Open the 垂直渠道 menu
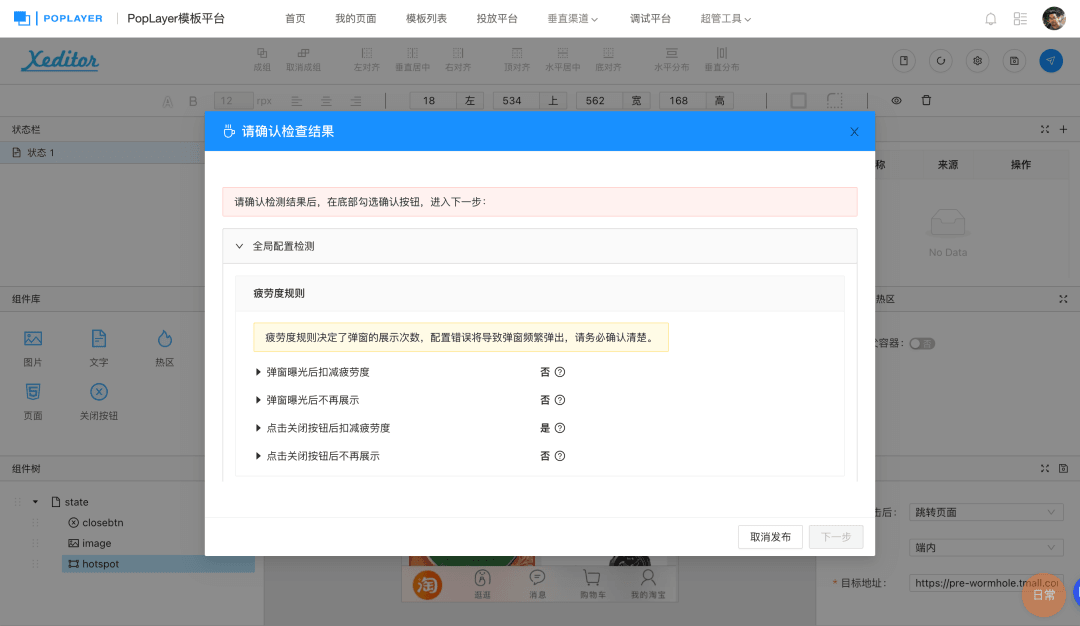 [572, 19]
